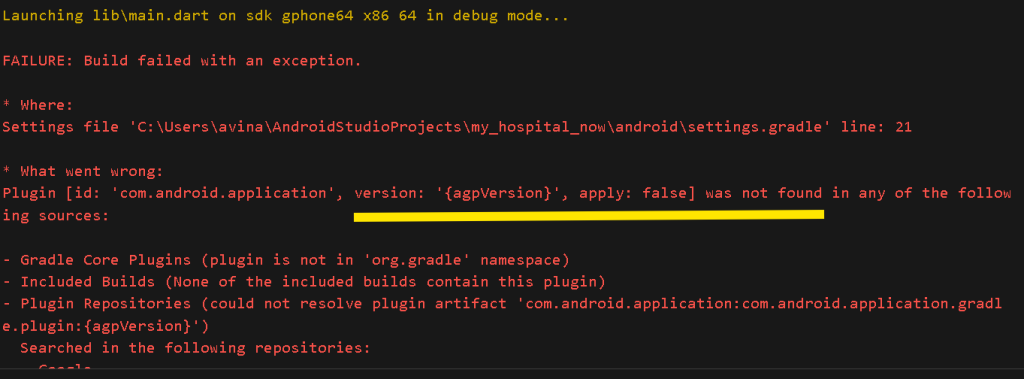Click the 'sdk gphone64 x86 64' device text

330,16
